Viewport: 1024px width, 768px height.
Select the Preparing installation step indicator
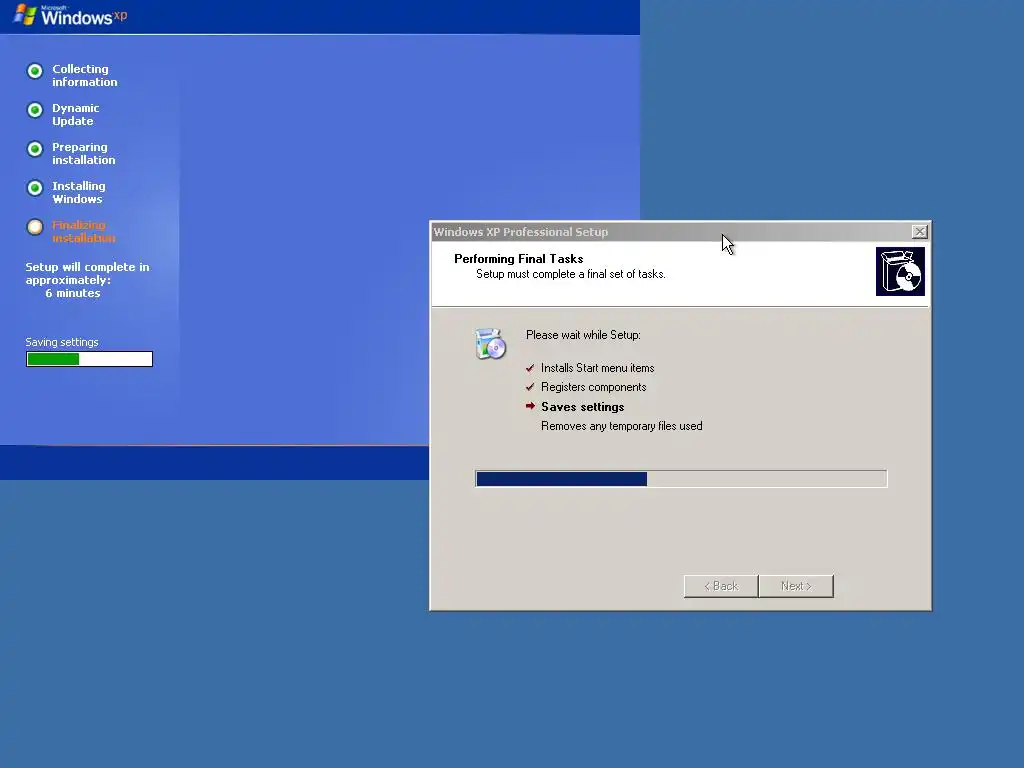[x=35, y=149]
